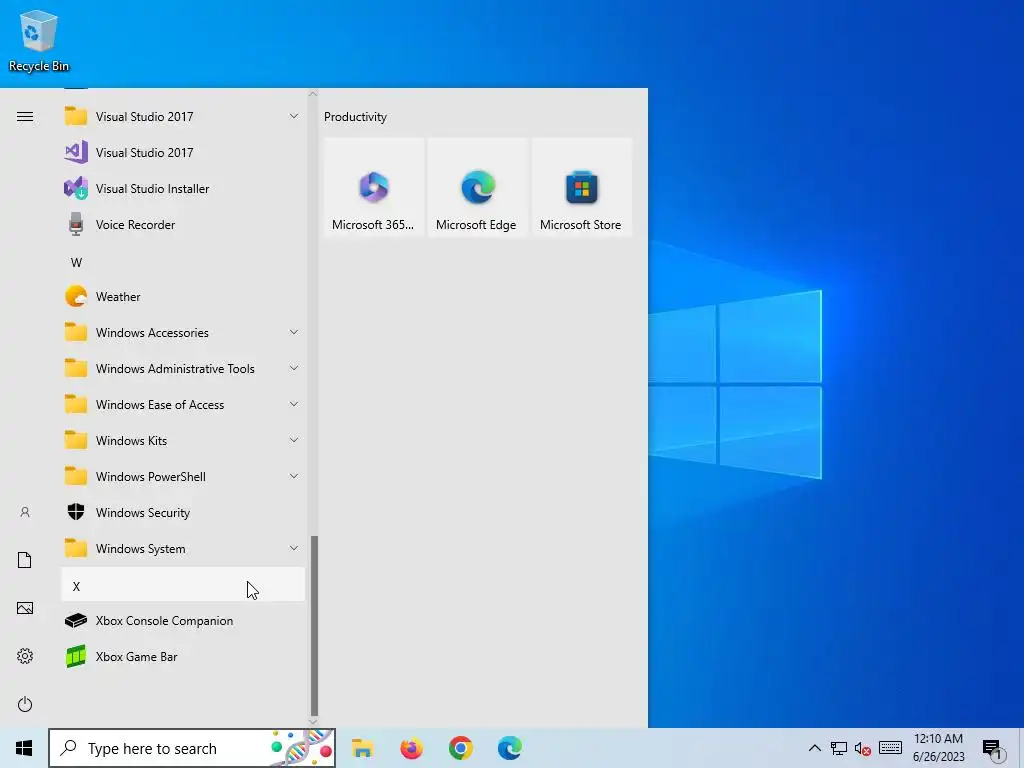Show hidden tray icons chevron

[814, 748]
